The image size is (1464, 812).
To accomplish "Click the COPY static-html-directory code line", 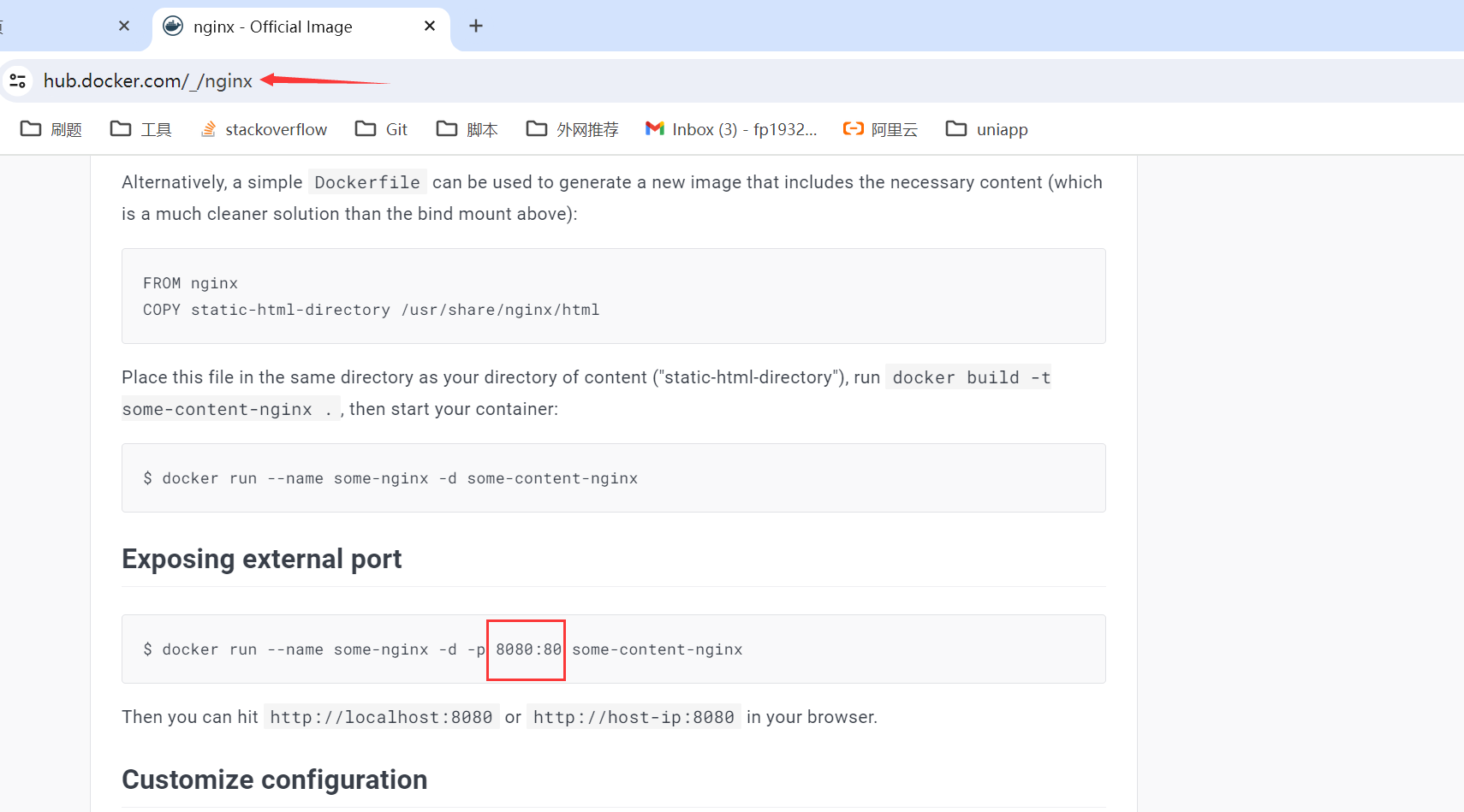I will pos(371,310).
